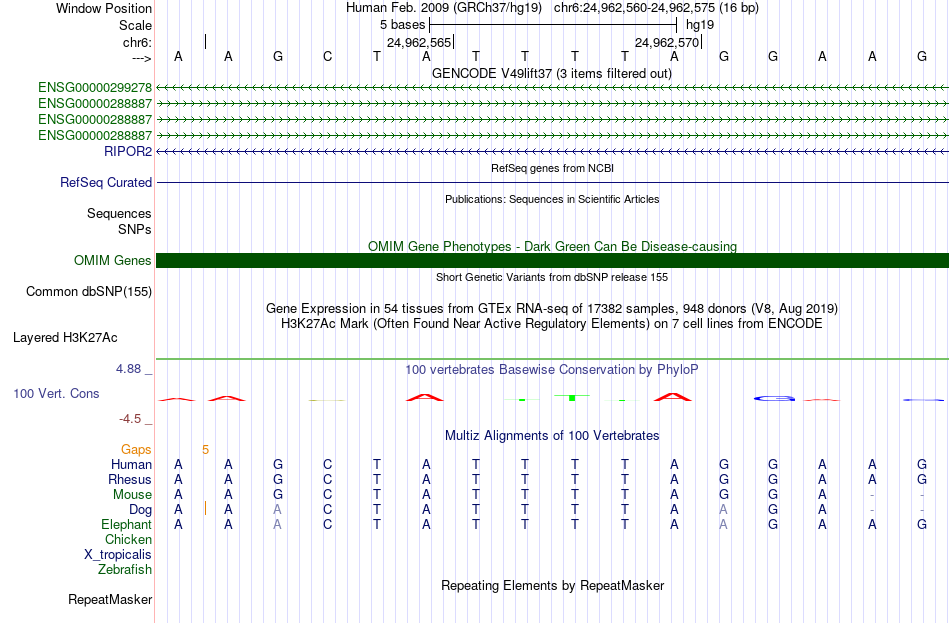Open the H3K27Ac Mark track title
This screenshot has height=623, width=950.
pyautogui.click(x=552, y=324)
